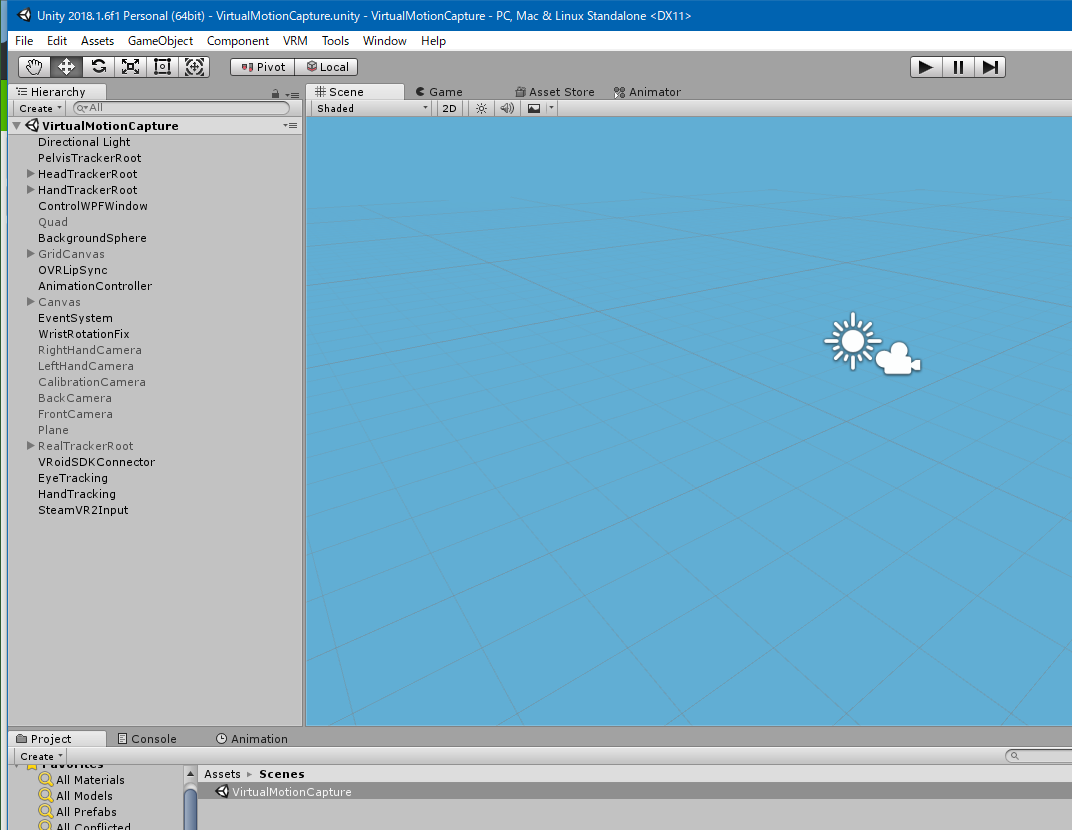Open the File menu
The height and width of the screenshot is (830, 1072).
pyautogui.click(x=24, y=41)
